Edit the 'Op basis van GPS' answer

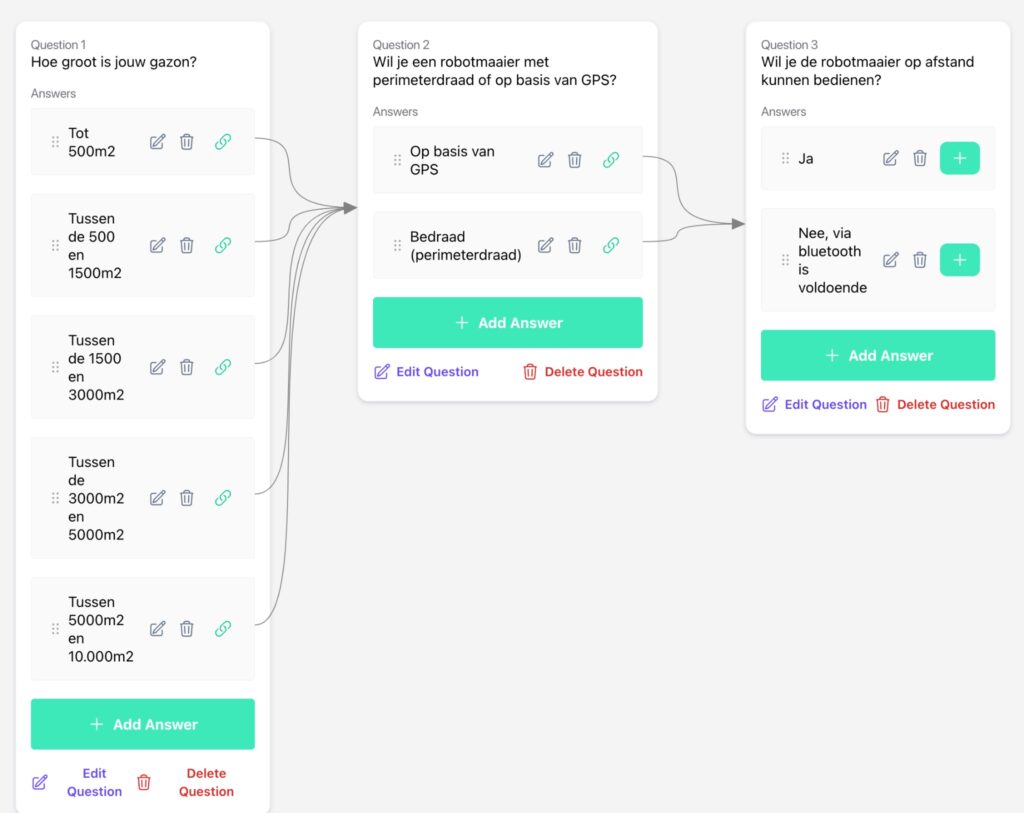(545, 160)
